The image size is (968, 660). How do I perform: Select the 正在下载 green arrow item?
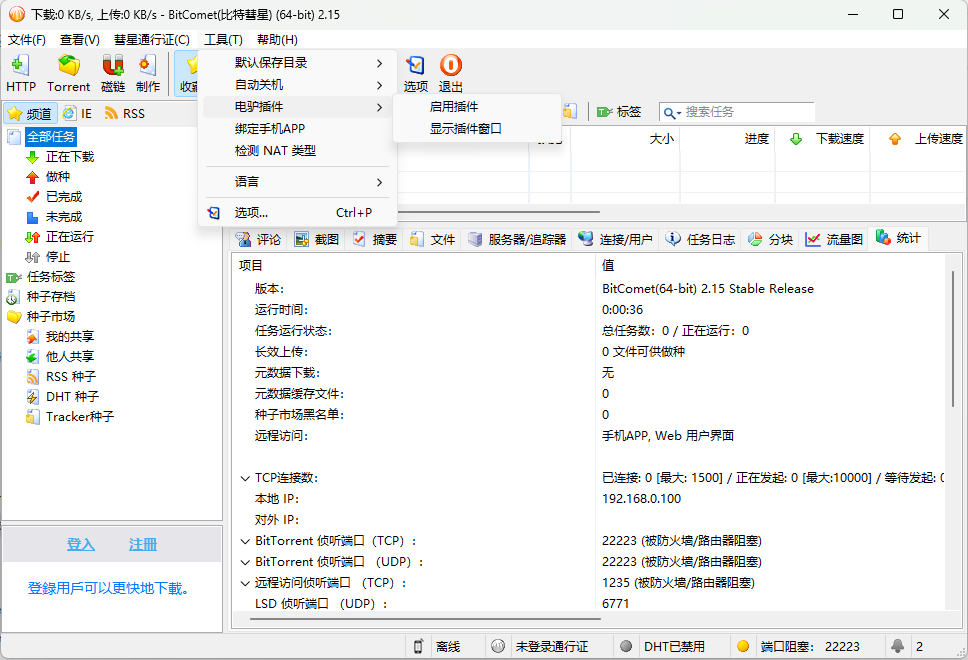[x=60, y=157]
